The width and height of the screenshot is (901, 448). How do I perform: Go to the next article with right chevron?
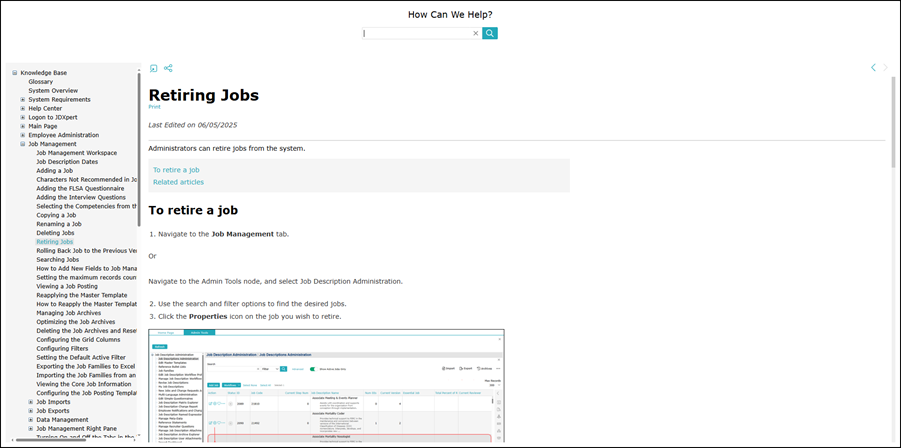tap(888, 68)
